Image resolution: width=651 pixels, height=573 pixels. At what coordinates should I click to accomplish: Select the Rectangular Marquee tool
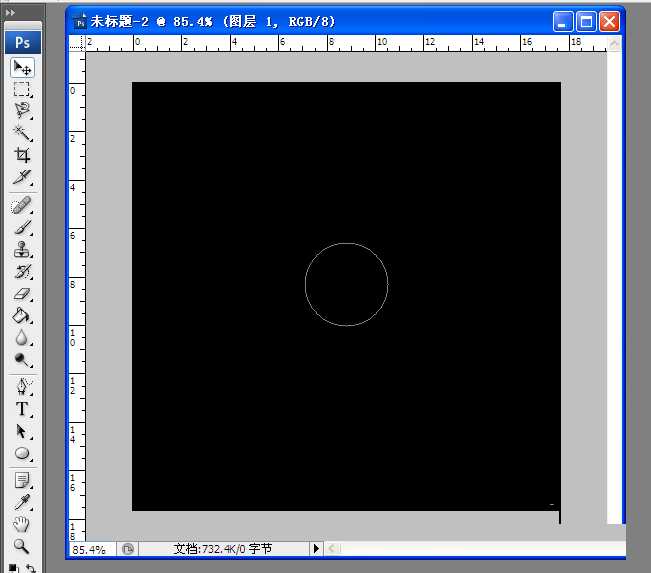tap(21, 89)
